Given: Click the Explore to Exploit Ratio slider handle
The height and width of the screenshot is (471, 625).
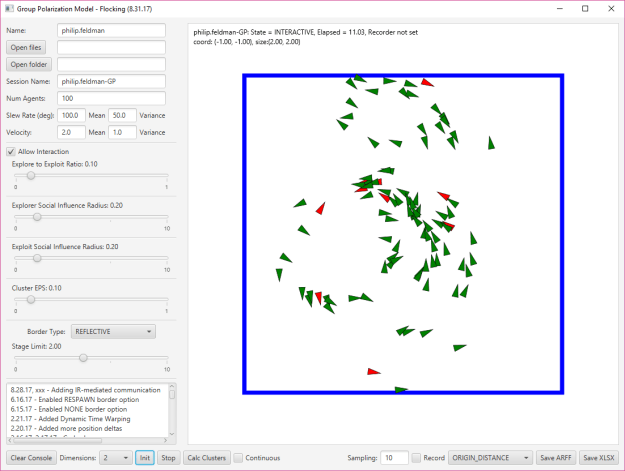Looking at the screenshot, I should [30, 175].
